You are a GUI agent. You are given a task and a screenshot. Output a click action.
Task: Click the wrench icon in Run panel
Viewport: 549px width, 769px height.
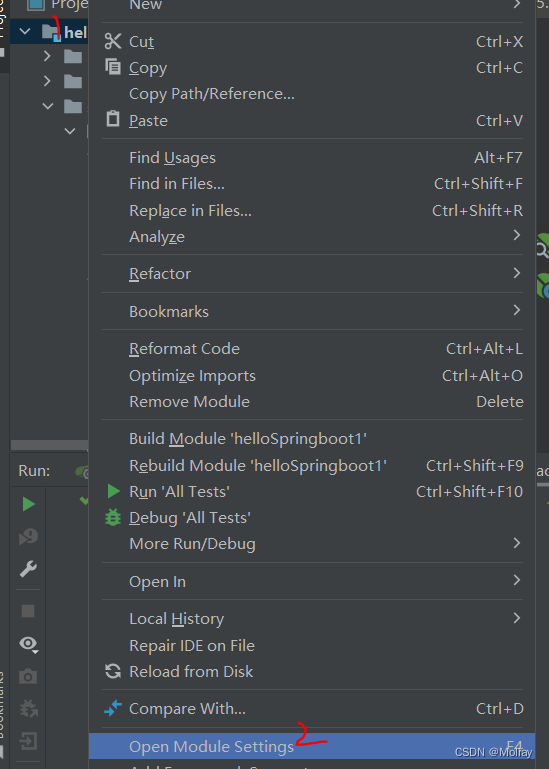[x=28, y=569]
